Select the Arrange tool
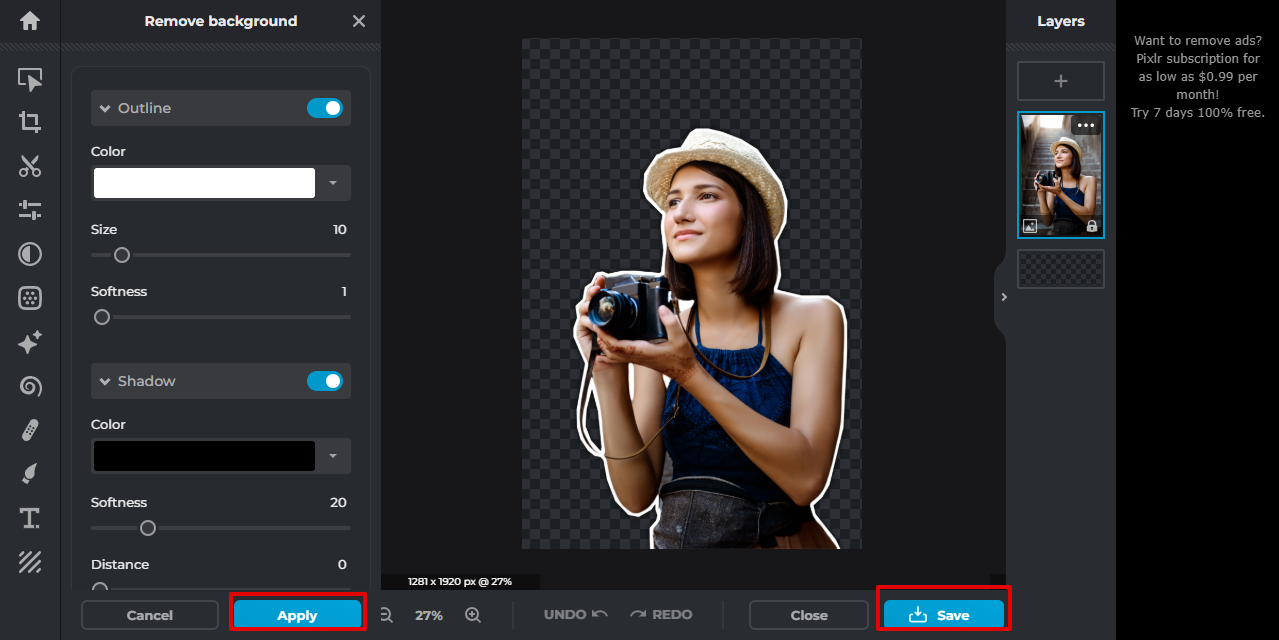1279x640 pixels. click(x=30, y=79)
